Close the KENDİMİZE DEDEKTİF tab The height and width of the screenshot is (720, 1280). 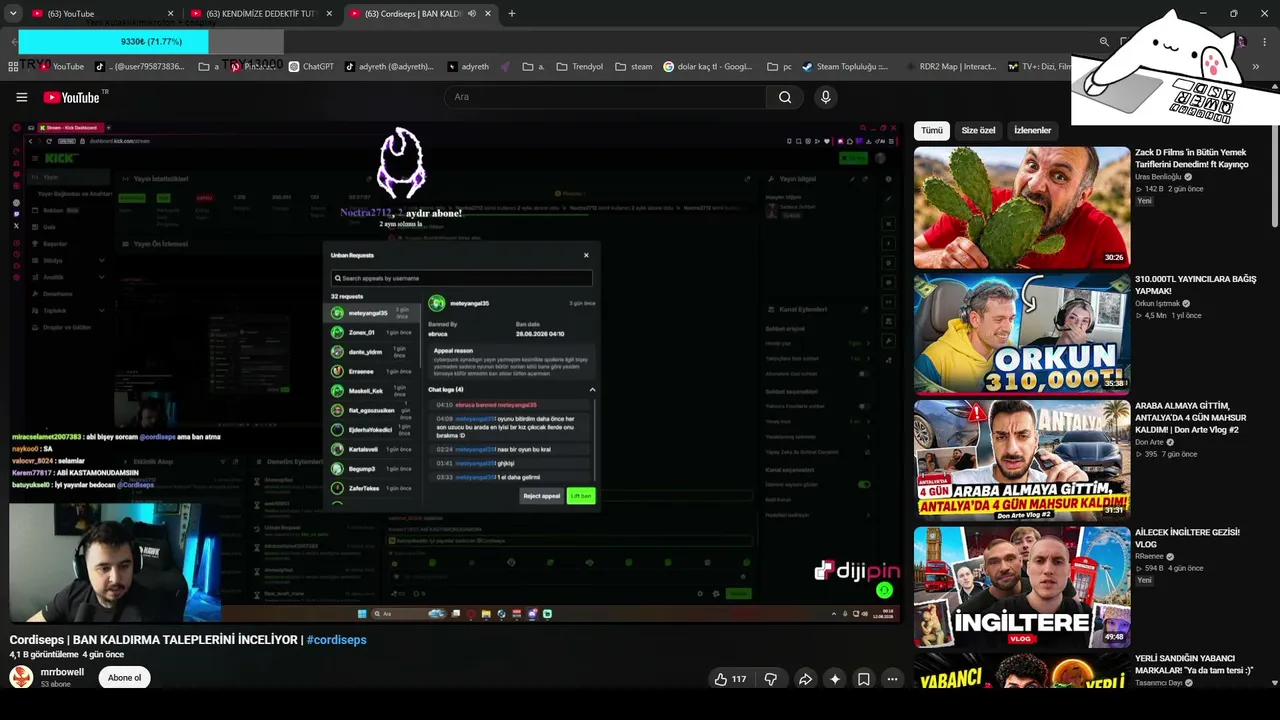click(329, 14)
